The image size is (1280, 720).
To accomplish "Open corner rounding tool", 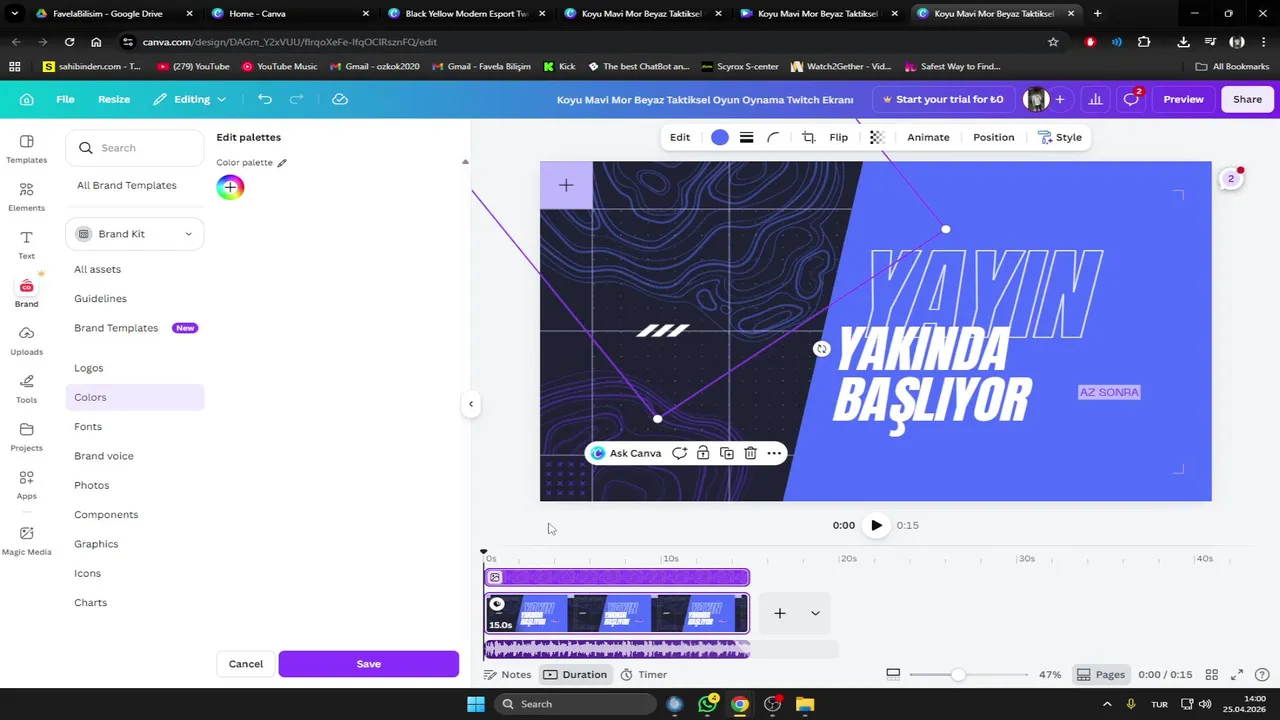I will tap(773, 137).
